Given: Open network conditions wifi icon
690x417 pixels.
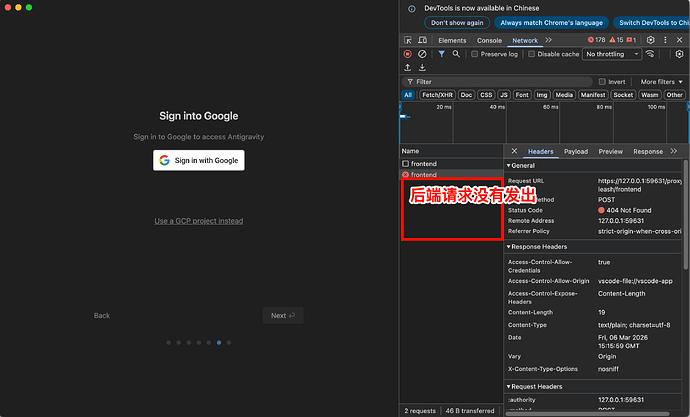Looking at the screenshot, I should 650,54.
